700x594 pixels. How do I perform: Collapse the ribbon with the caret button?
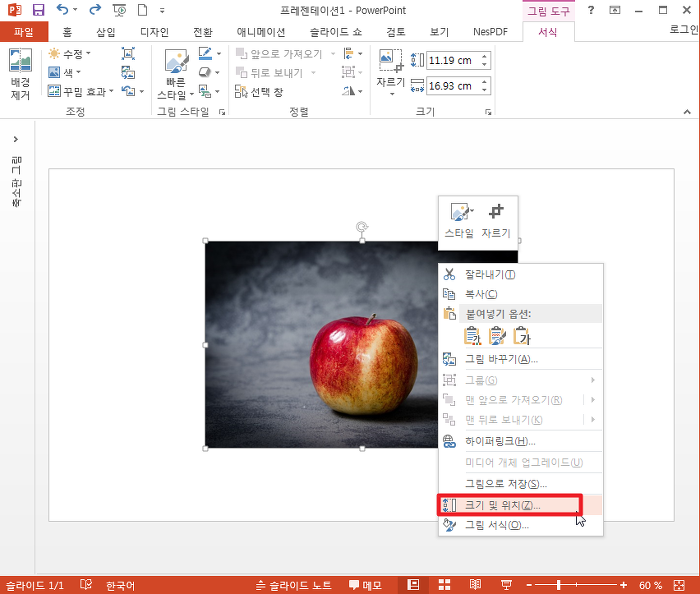tap(687, 112)
